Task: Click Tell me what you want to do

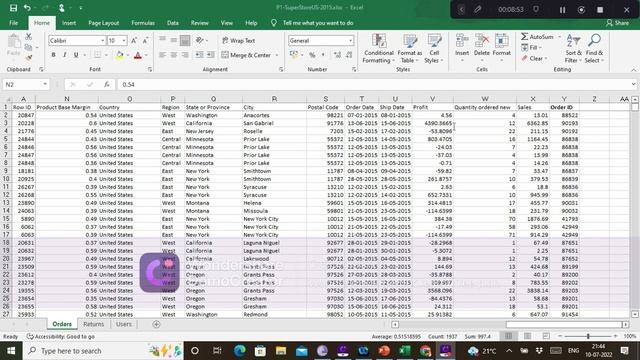Action: [318, 23]
